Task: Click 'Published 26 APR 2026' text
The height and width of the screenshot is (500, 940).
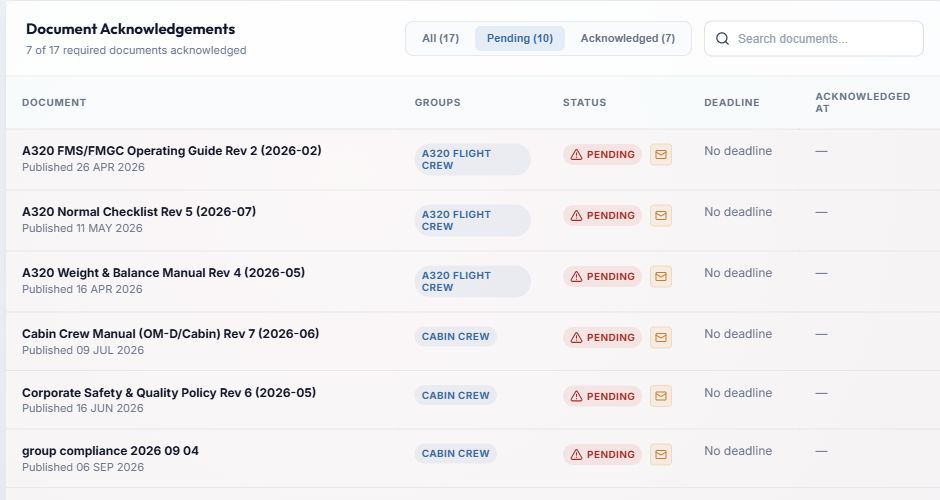Action: coord(83,167)
